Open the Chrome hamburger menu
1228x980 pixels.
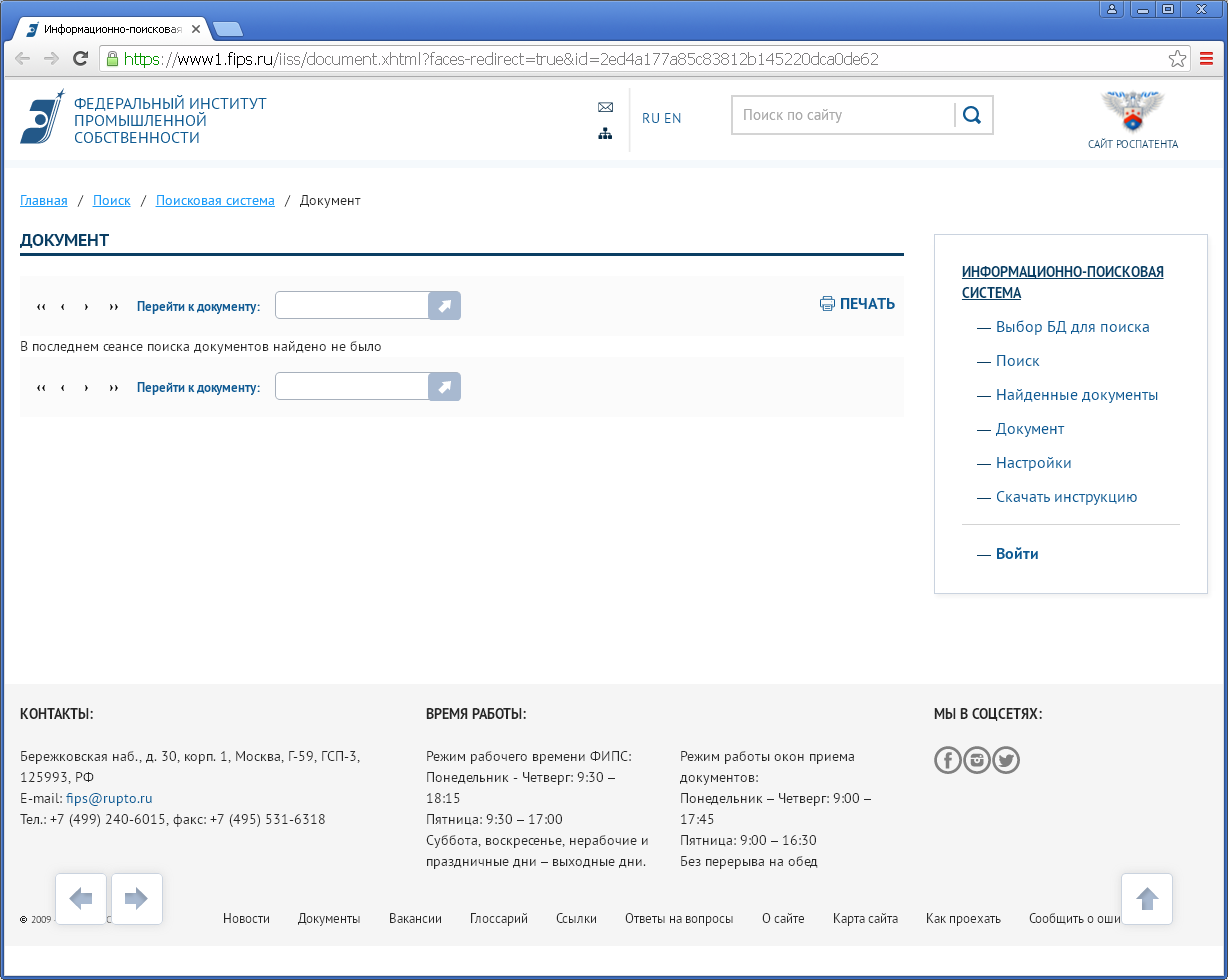1207,59
